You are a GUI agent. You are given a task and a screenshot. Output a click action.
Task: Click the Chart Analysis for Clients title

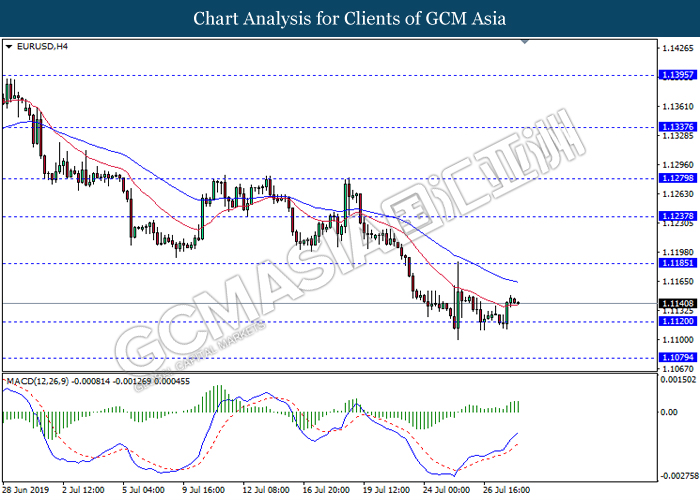pyautogui.click(x=350, y=19)
